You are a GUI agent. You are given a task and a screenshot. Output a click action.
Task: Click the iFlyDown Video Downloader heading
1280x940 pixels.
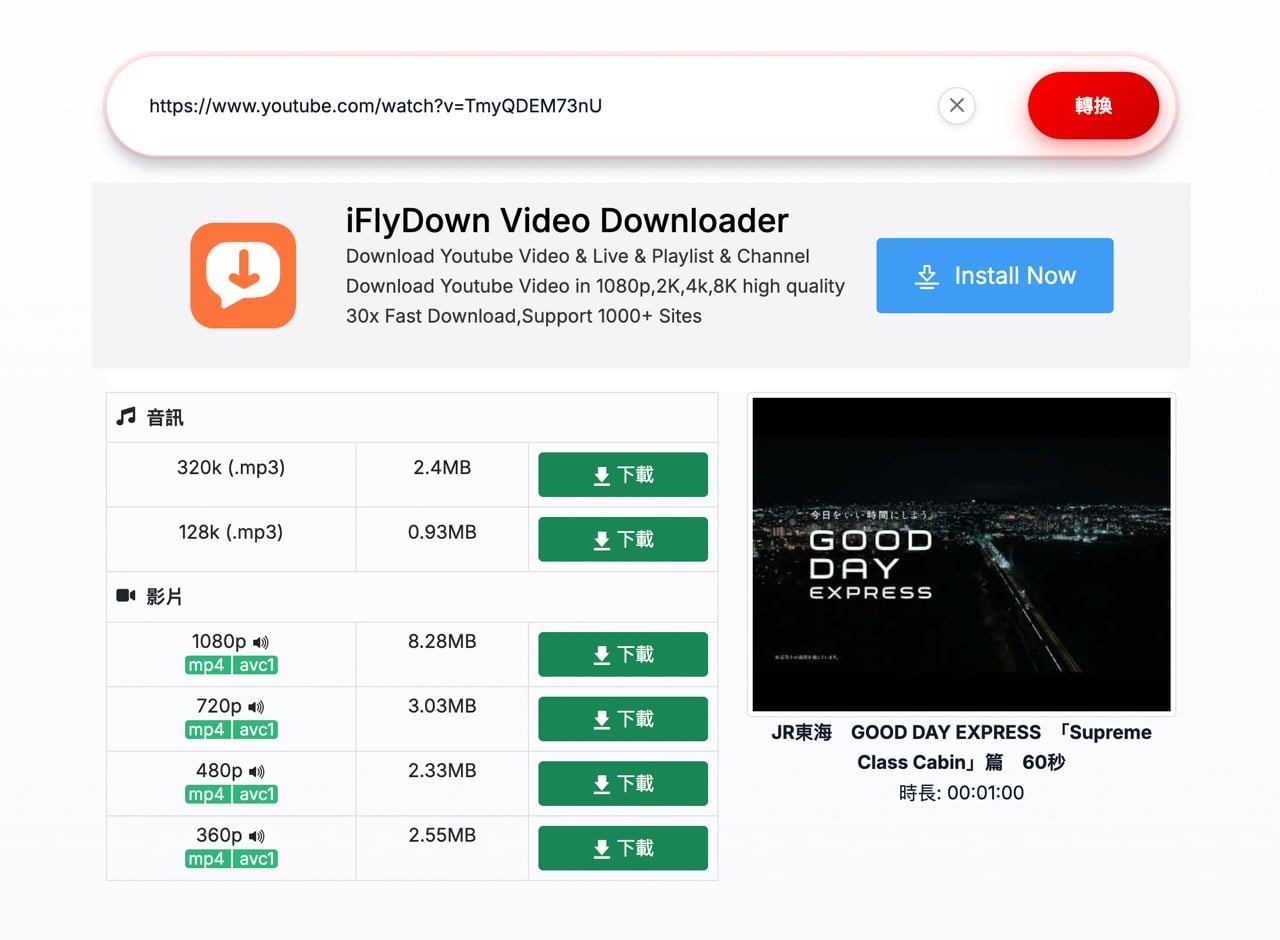[567, 220]
